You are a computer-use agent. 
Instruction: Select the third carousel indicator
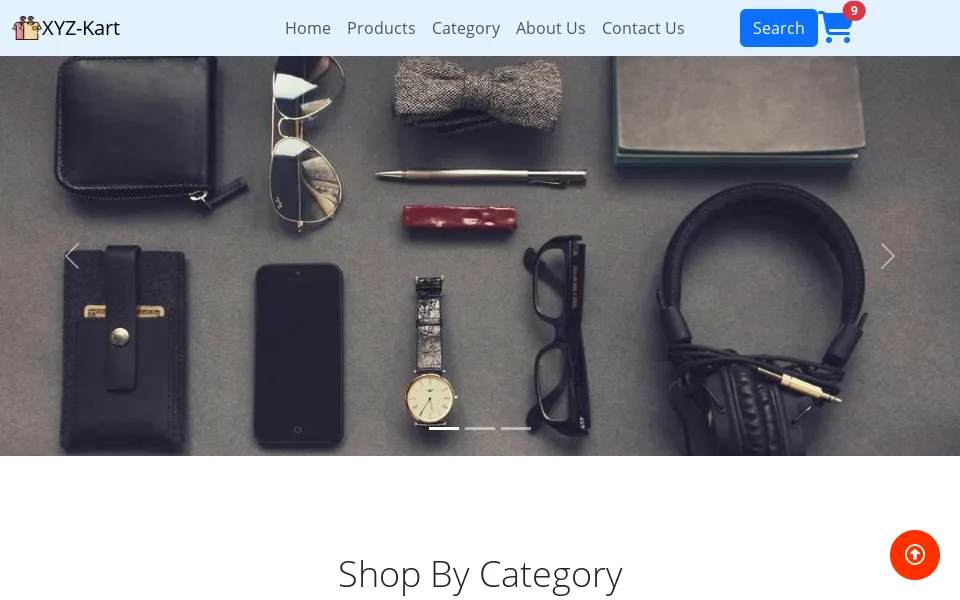[516, 429]
